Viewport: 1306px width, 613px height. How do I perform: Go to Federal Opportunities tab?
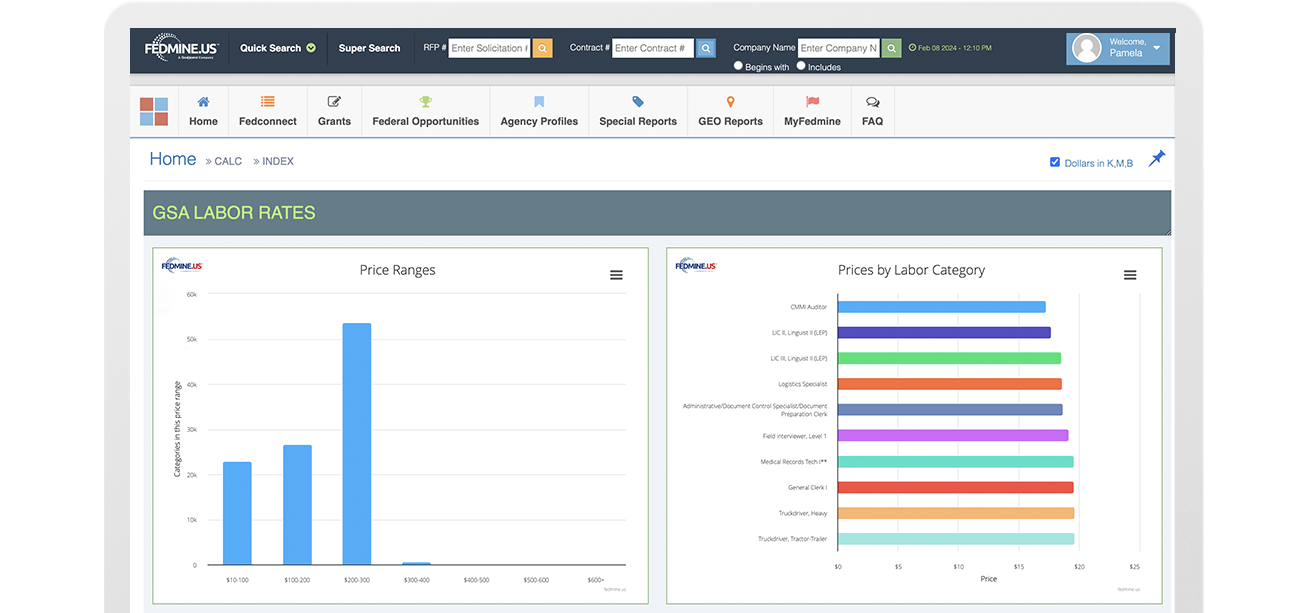(x=425, y=111)
